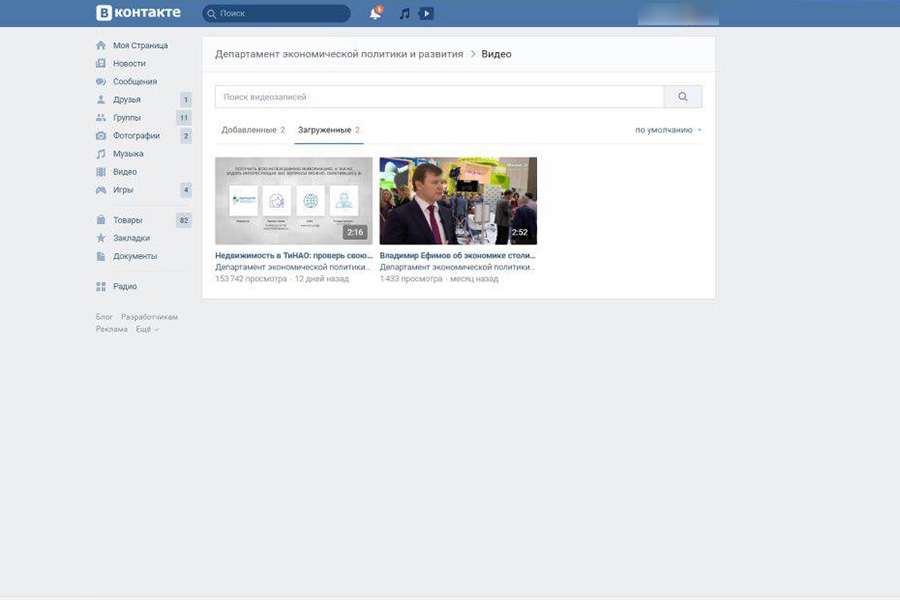Open the music note icon in header
The height and width of the screenshot is (600, 900).
pos(404,14)
